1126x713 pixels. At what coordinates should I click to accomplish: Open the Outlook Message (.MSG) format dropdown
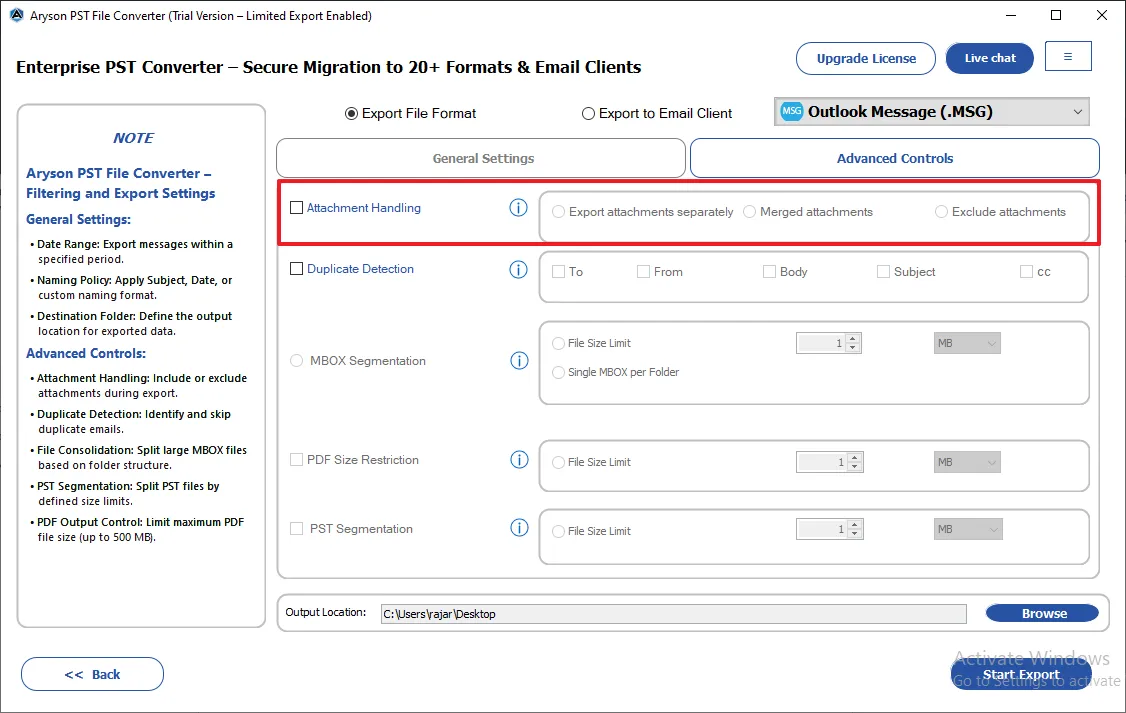click(x=931, y=111)
